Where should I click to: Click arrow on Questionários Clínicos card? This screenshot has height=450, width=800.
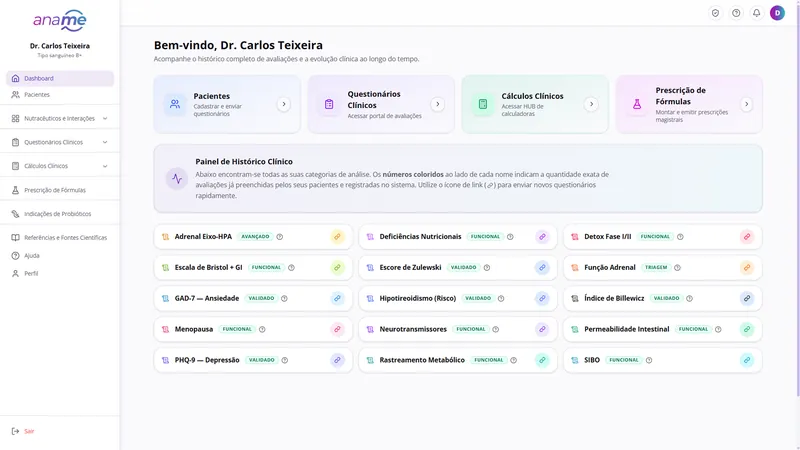pos(437,104)
